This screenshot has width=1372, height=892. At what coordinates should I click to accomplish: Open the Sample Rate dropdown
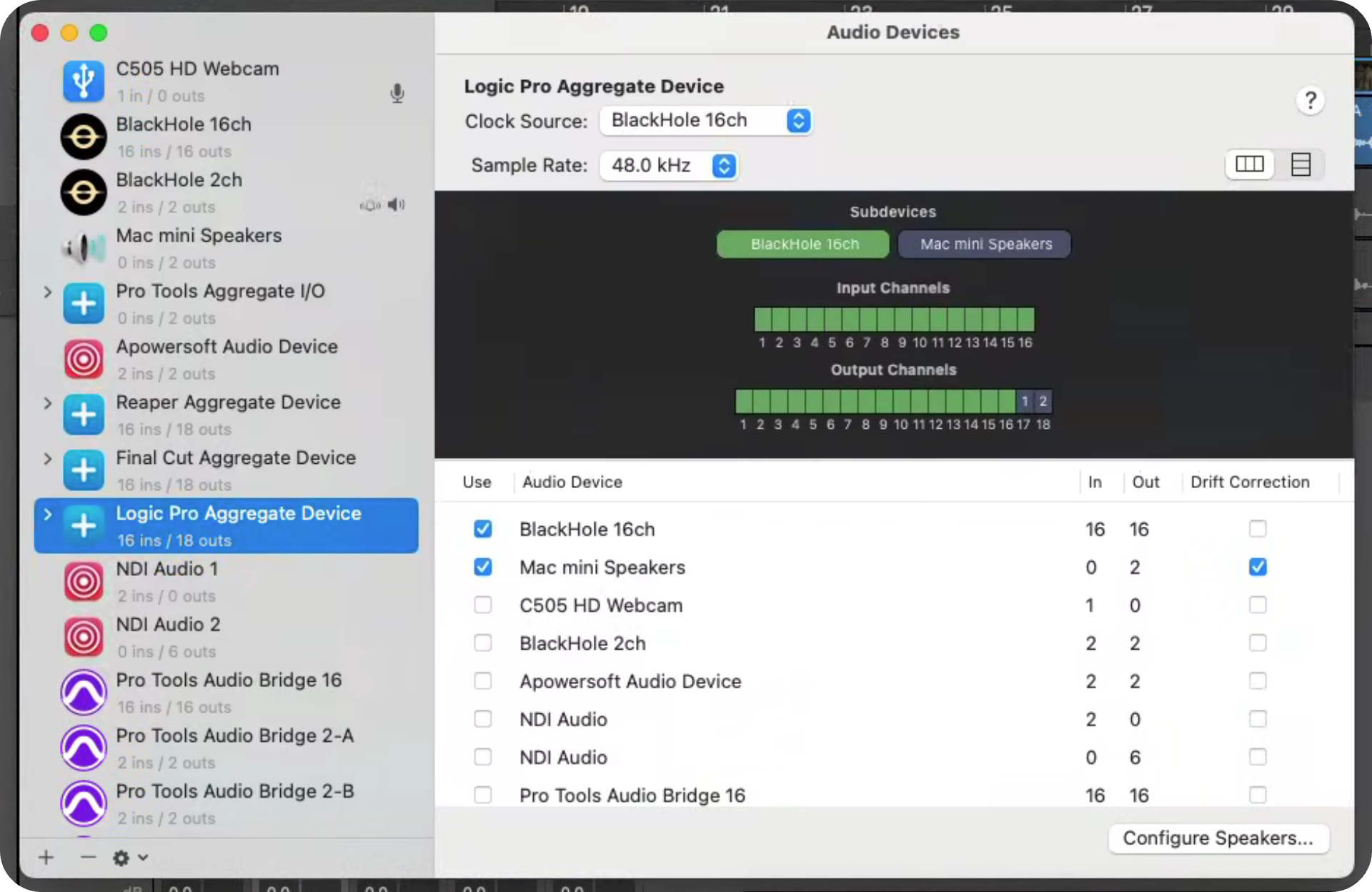[x=668, y=165]
